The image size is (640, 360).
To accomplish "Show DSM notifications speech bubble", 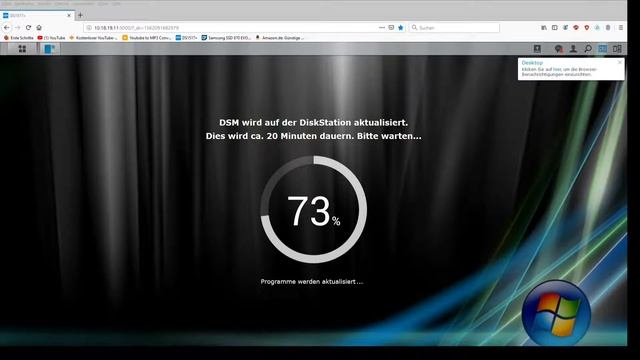I will pos(558,49).
